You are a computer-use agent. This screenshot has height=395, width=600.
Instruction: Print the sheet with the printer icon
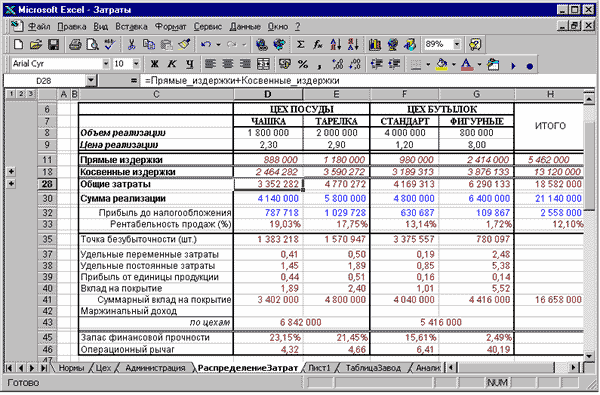(x=75, y=45)
